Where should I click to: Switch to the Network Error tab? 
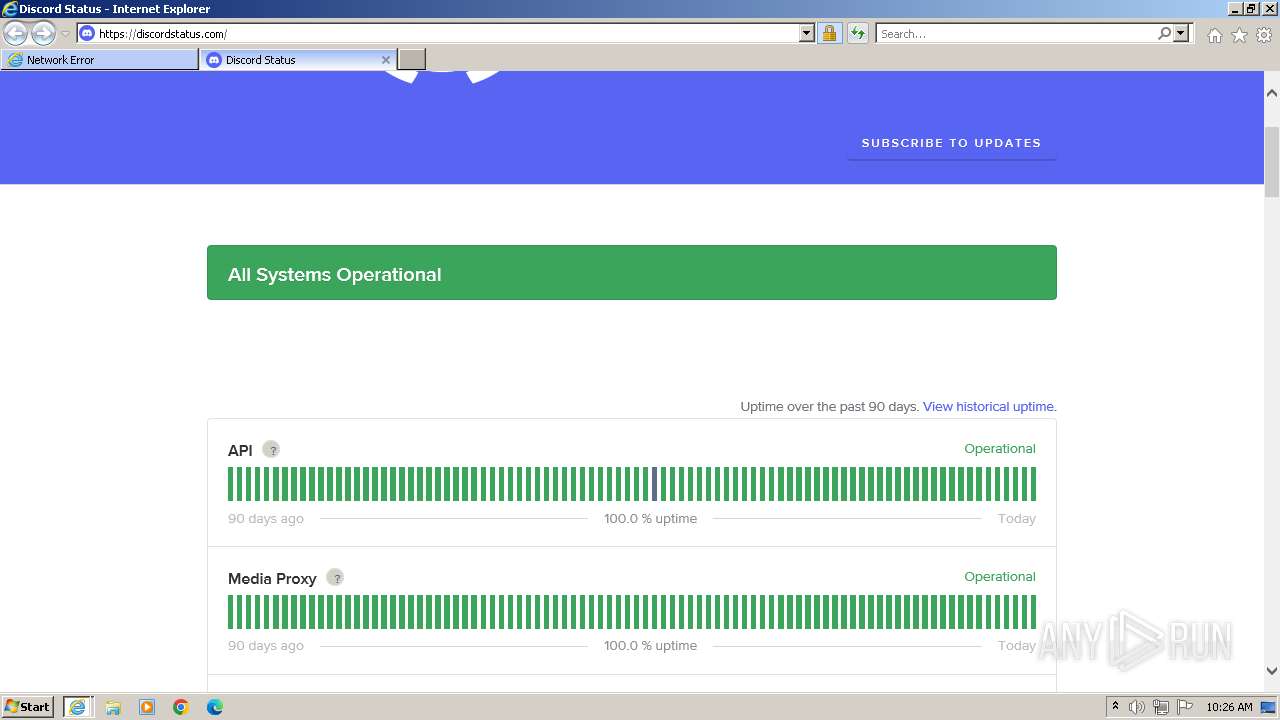pyautogui.click(x=100, y=60)
